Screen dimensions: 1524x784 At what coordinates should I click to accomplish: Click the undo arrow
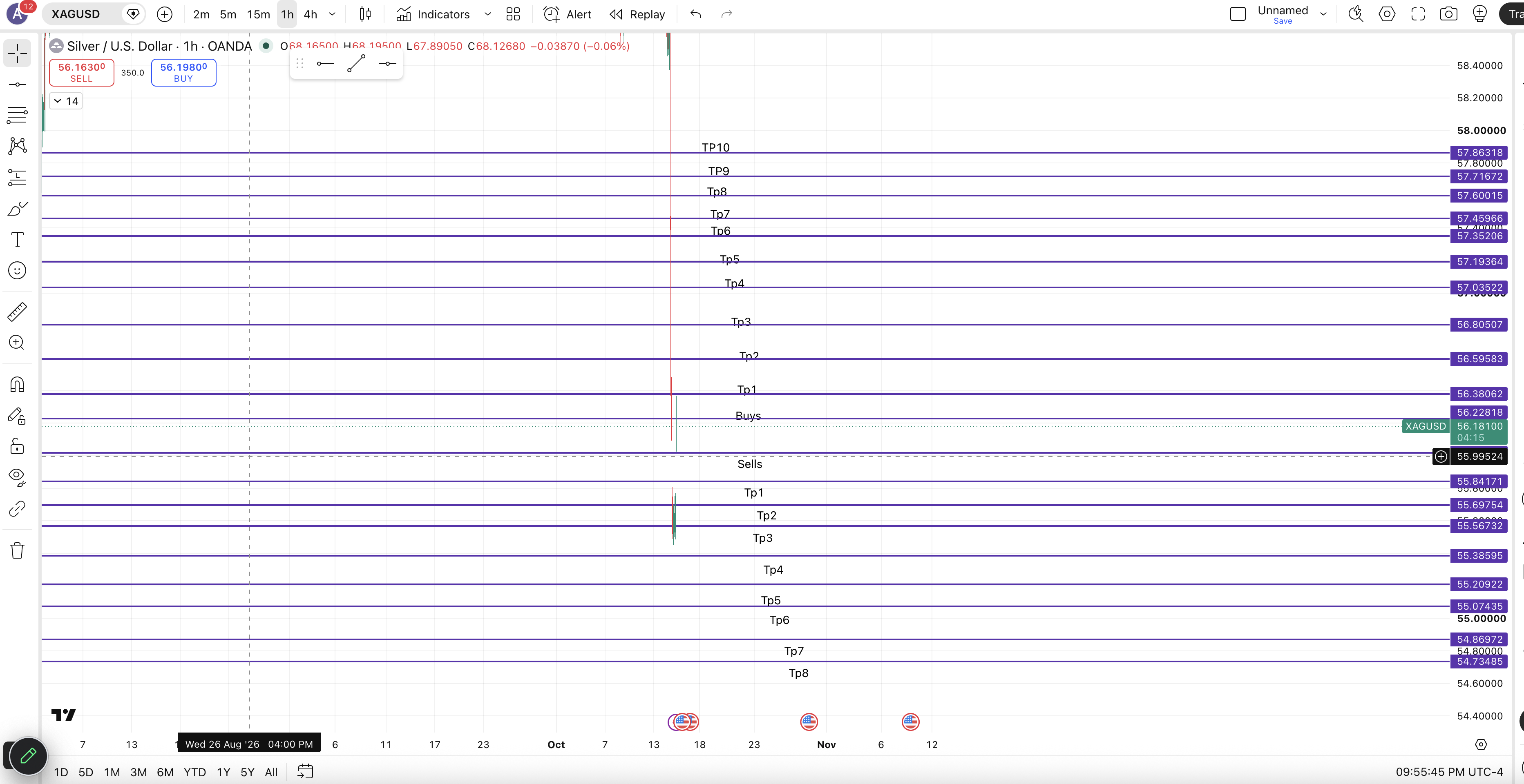[x=696, y=14]
